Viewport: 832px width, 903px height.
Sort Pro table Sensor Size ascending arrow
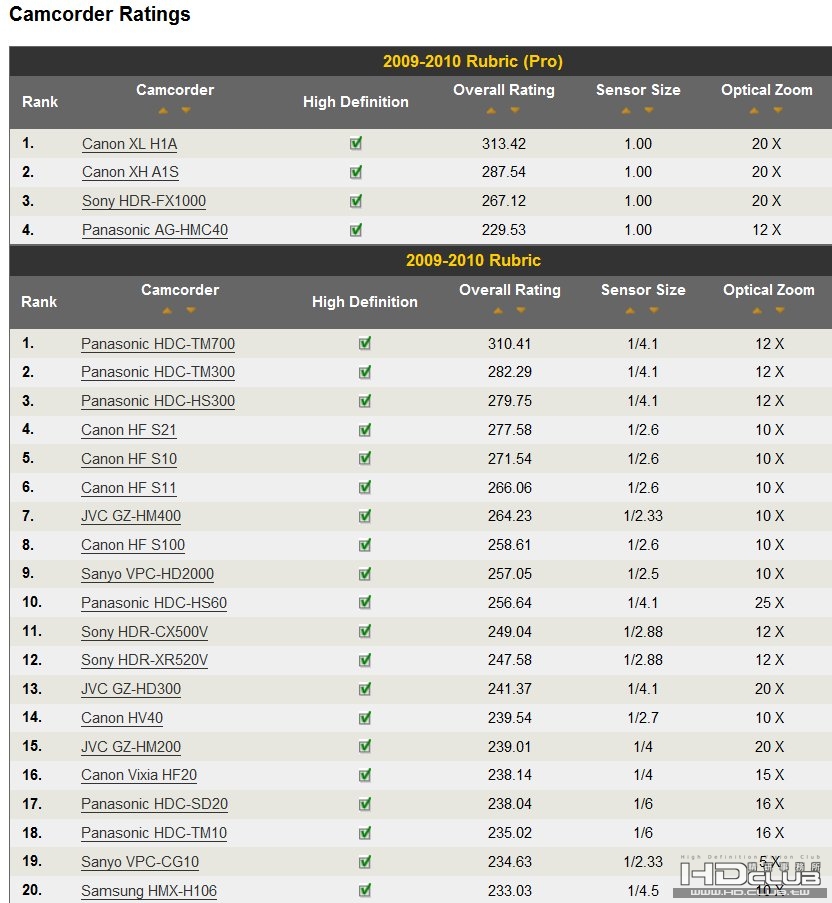point(626,110)
